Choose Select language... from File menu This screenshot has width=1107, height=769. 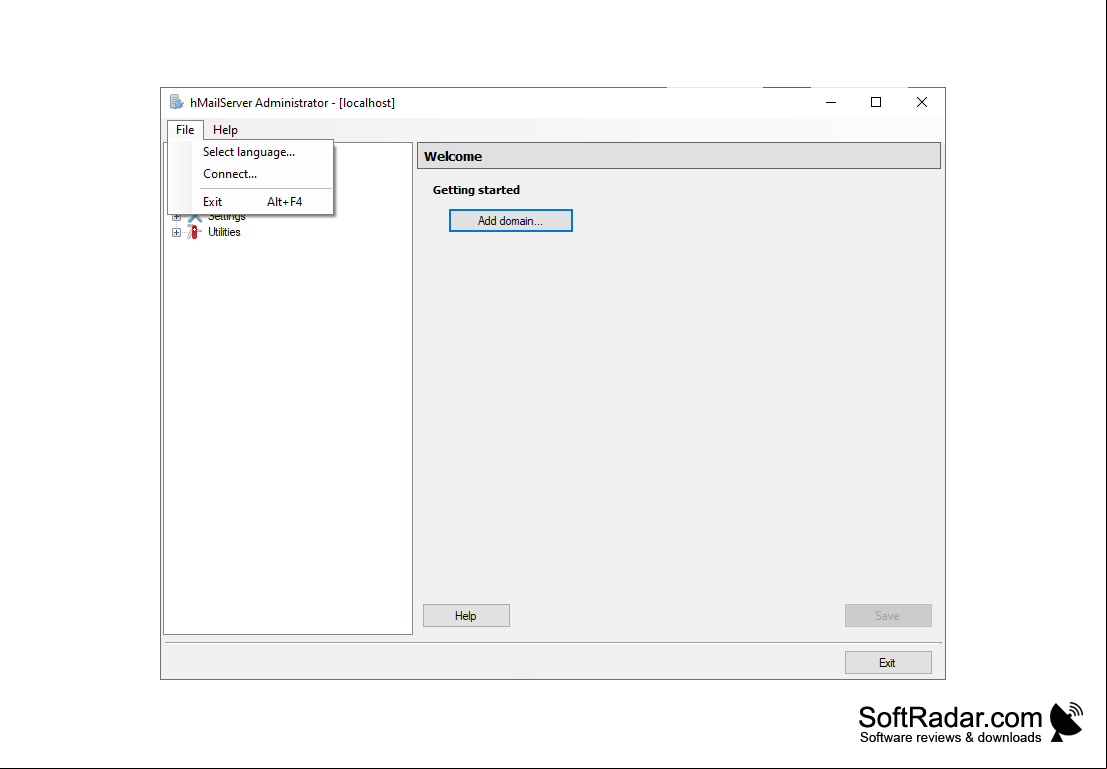point(249,152)
